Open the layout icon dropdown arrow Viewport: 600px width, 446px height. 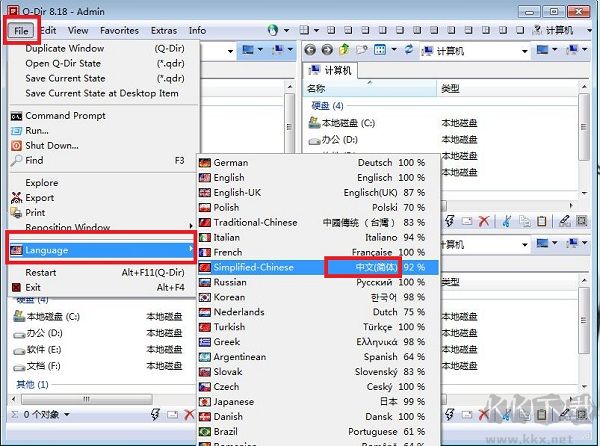click(x=316, y=30)
